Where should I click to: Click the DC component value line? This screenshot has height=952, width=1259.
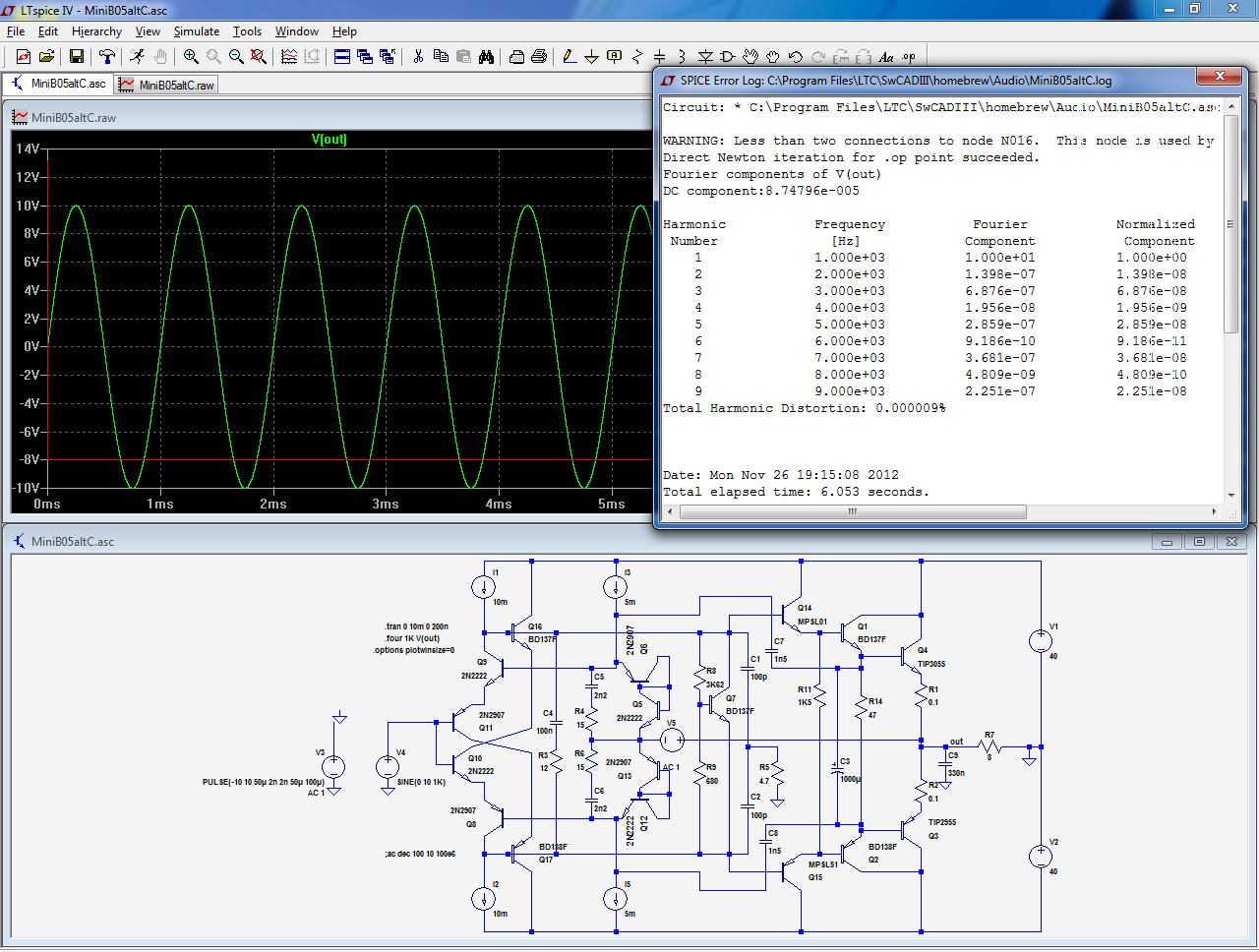(x=760, y=191)
